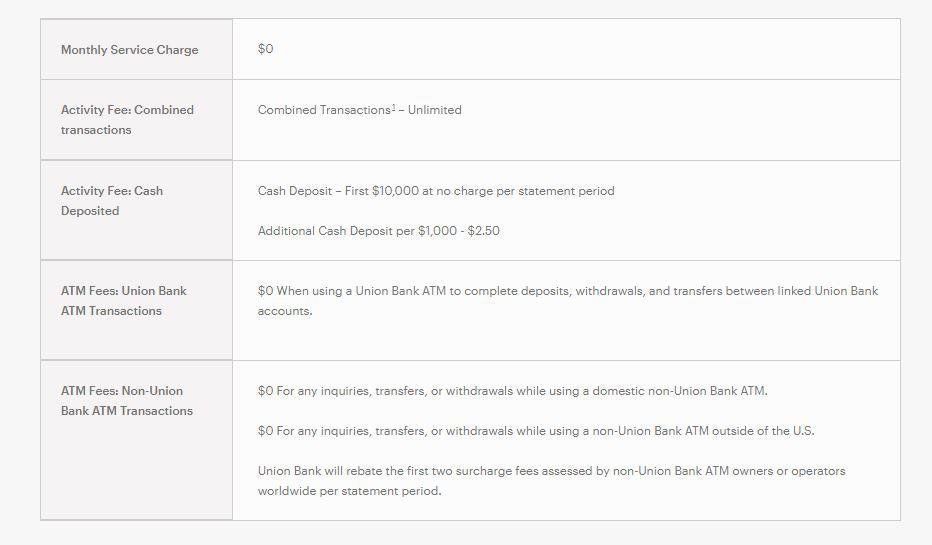Click the $0 monthly service charge value

(x=265, y=49)
